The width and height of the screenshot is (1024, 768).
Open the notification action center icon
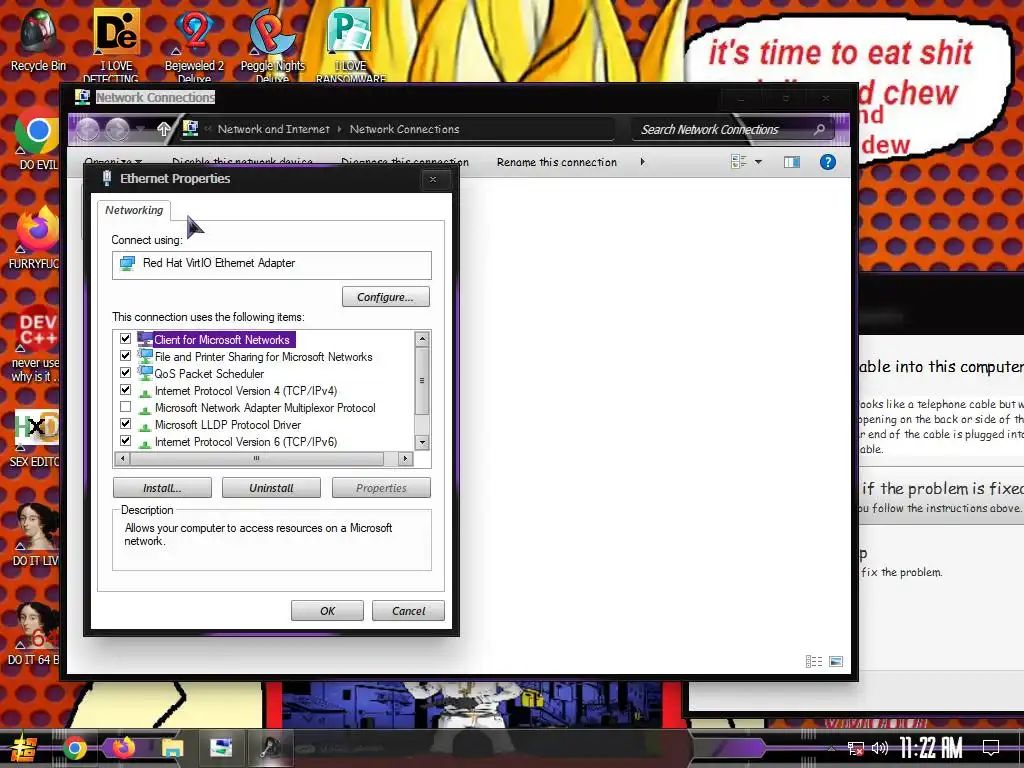pyautogui.click(x=991, y=748)
